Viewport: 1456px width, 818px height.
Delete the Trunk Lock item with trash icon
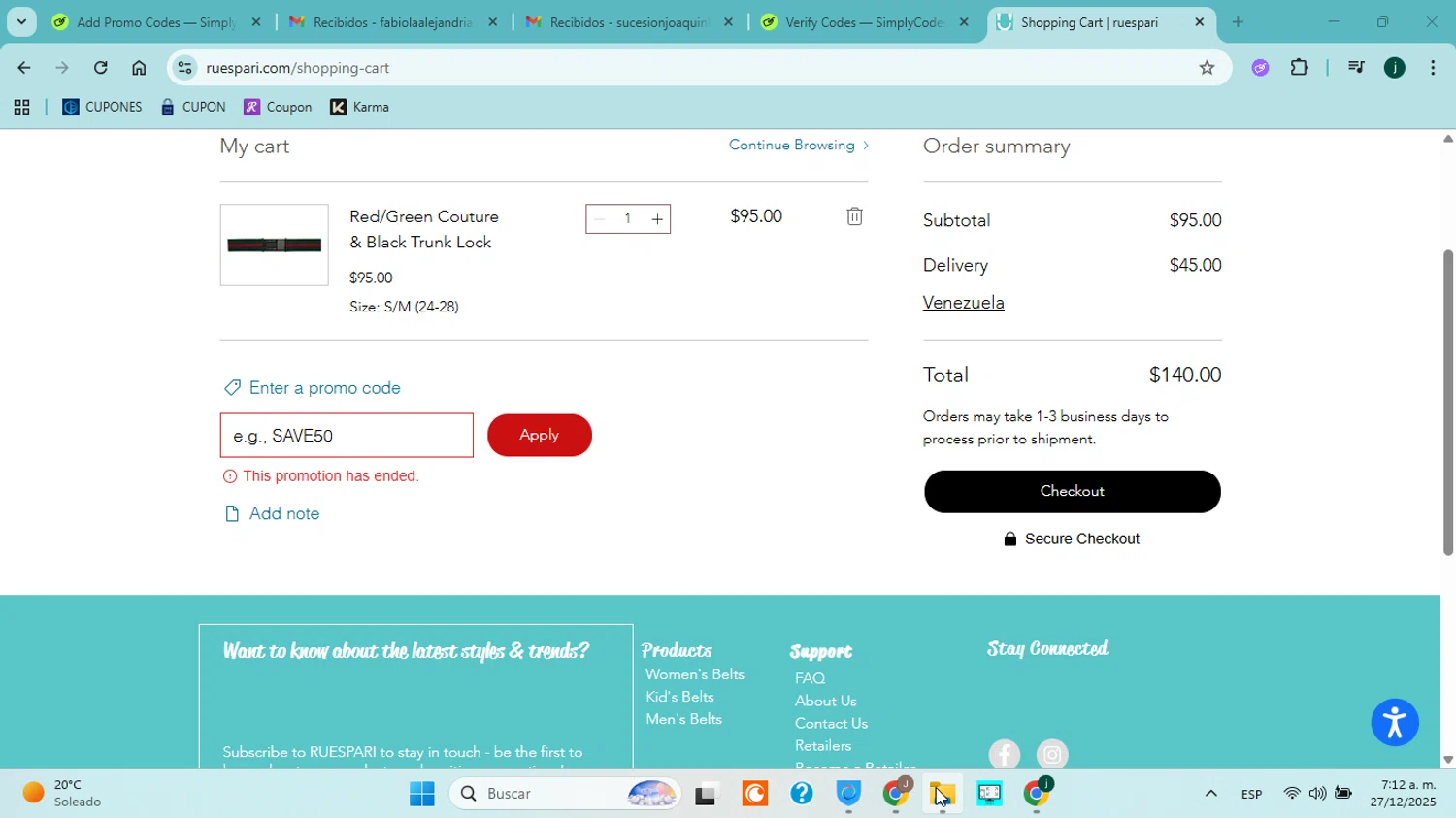854,216
